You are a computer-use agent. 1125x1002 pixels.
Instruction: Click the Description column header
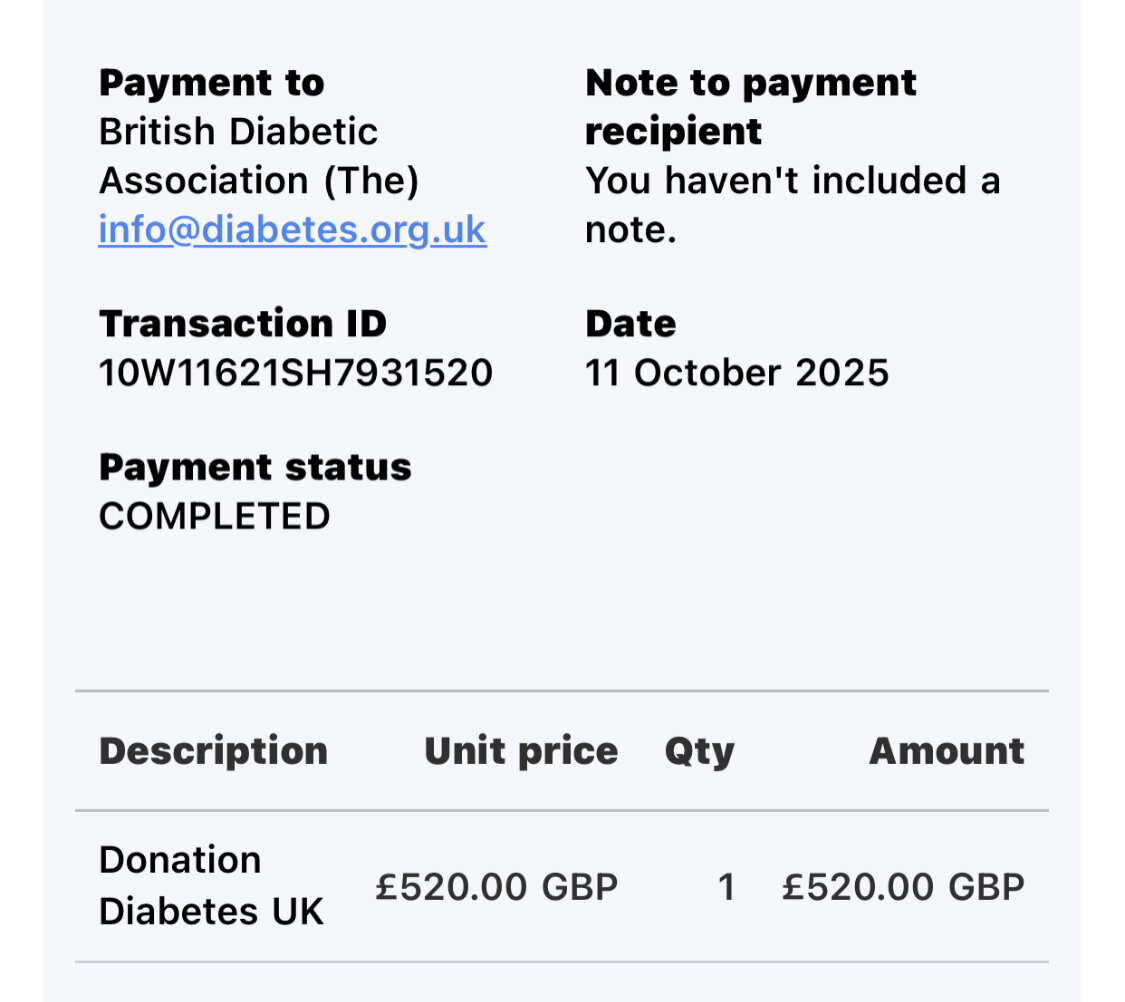tap(213, 751)
